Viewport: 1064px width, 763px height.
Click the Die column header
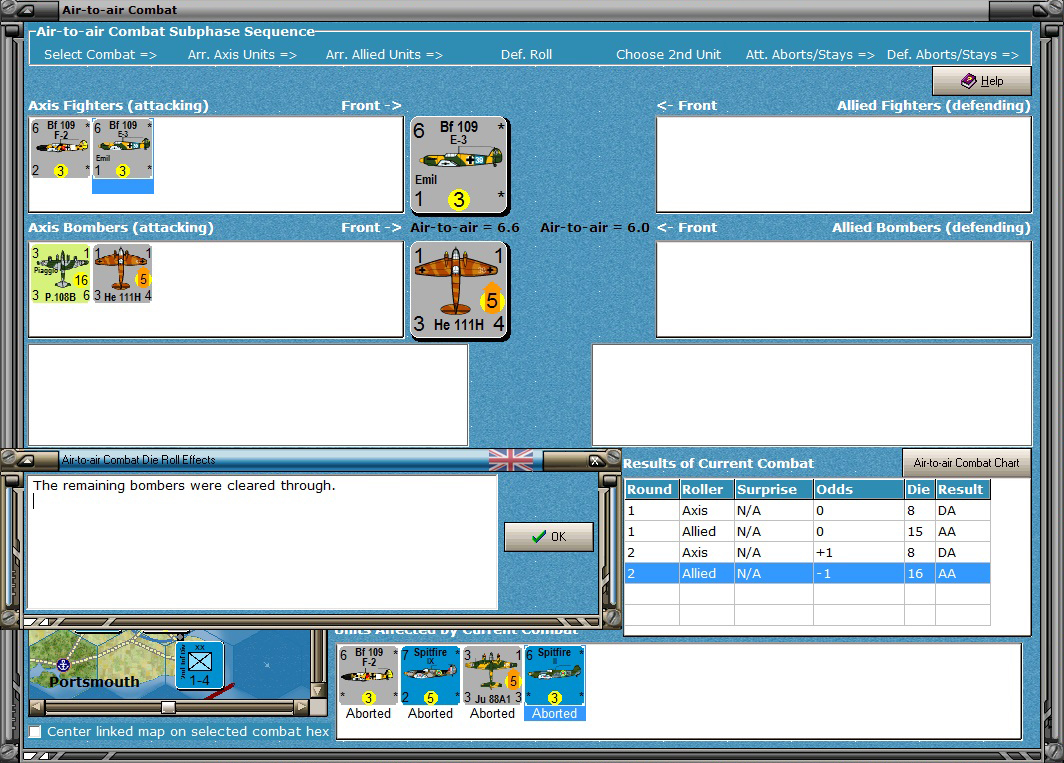[x=919, y=489]
